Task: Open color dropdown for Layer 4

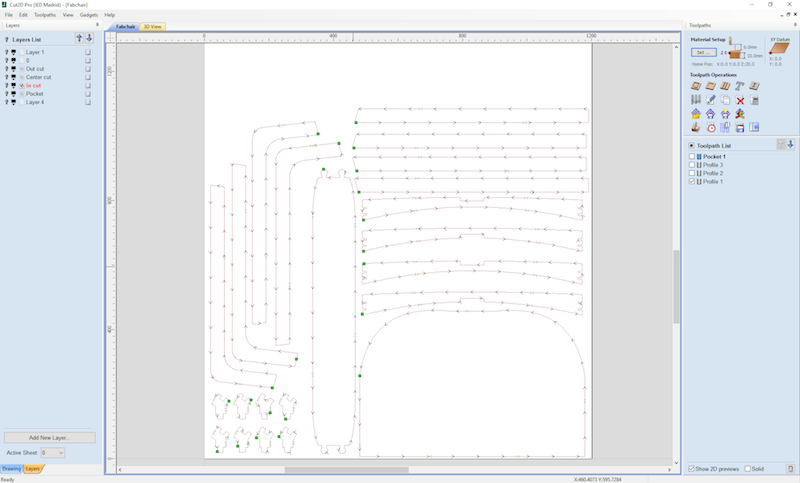Action: pyautogui.click(x=14, y=102)
